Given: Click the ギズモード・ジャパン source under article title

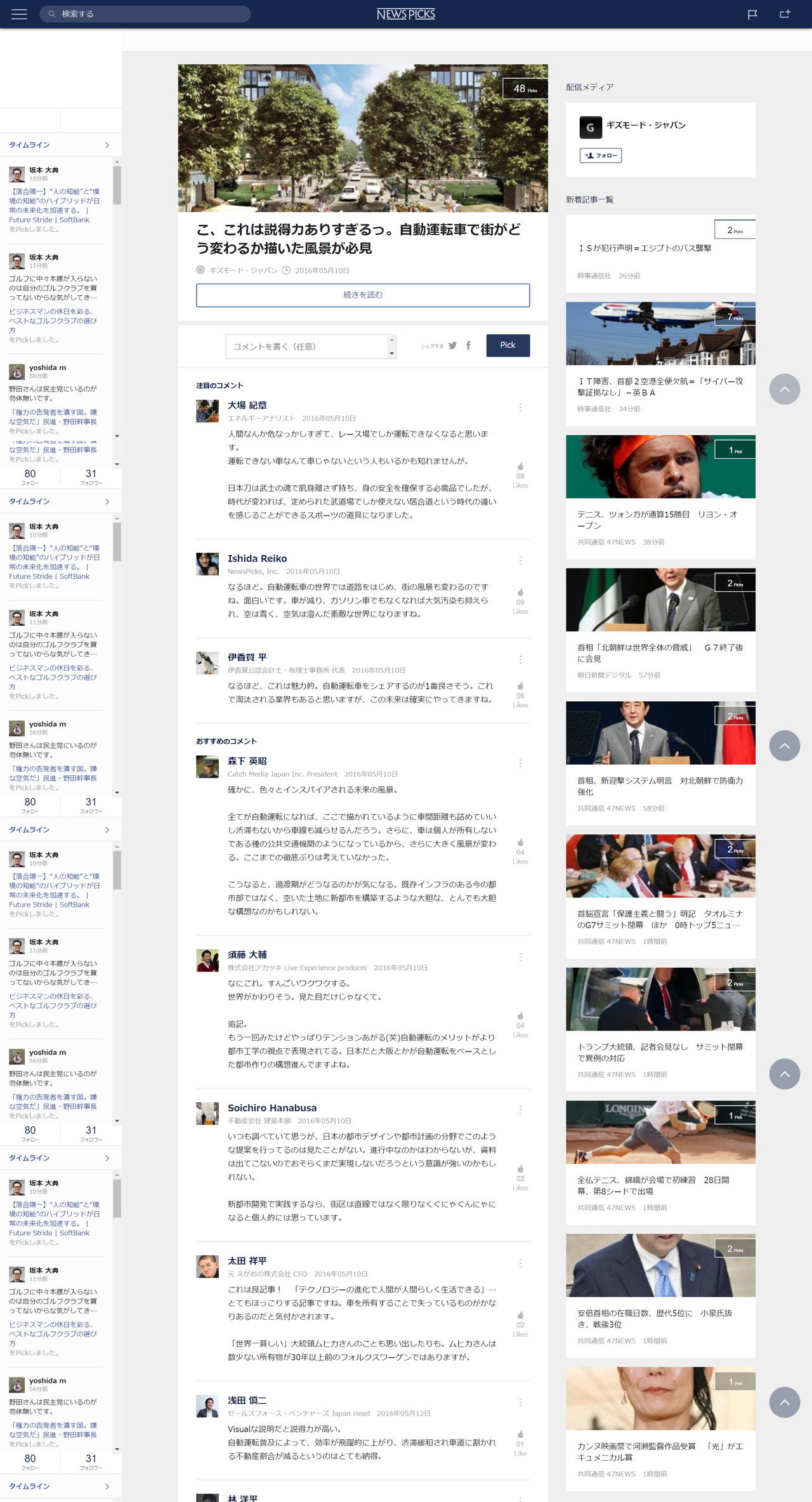Looking at the screenshot, I should tap(244, 270).
